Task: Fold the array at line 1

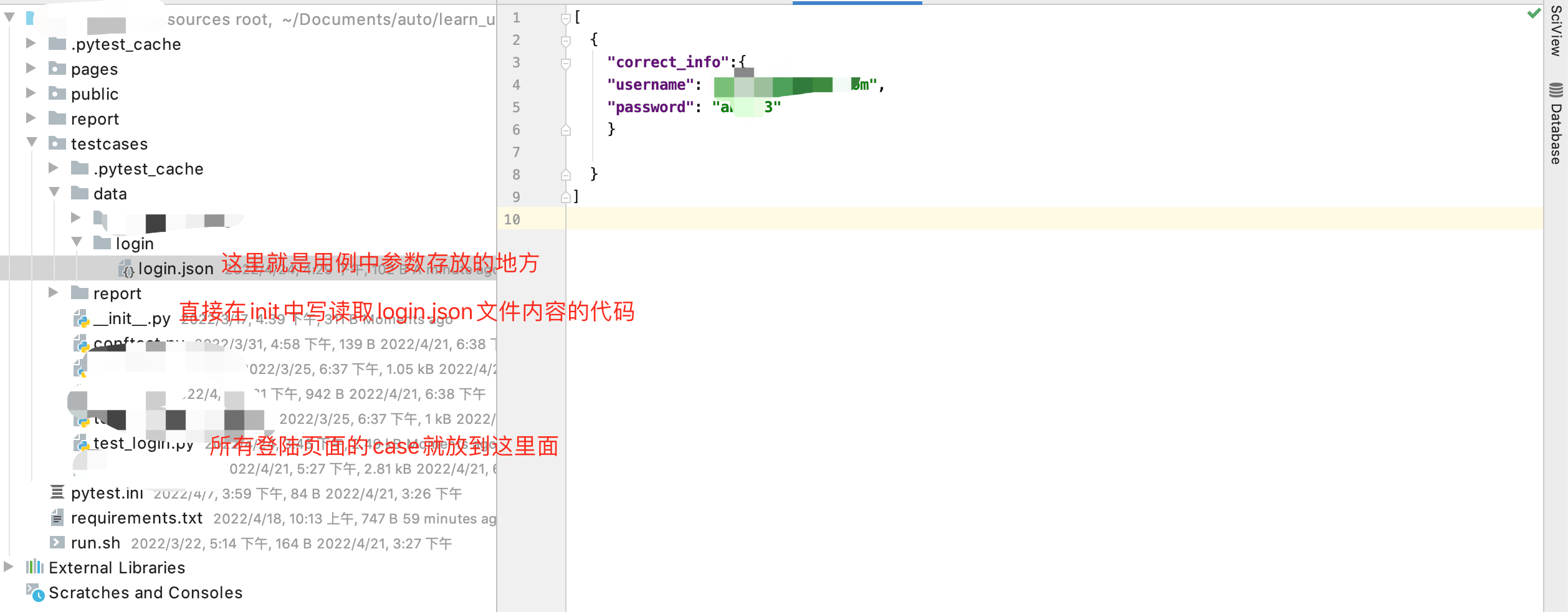Action: click(x=566, y=19)
